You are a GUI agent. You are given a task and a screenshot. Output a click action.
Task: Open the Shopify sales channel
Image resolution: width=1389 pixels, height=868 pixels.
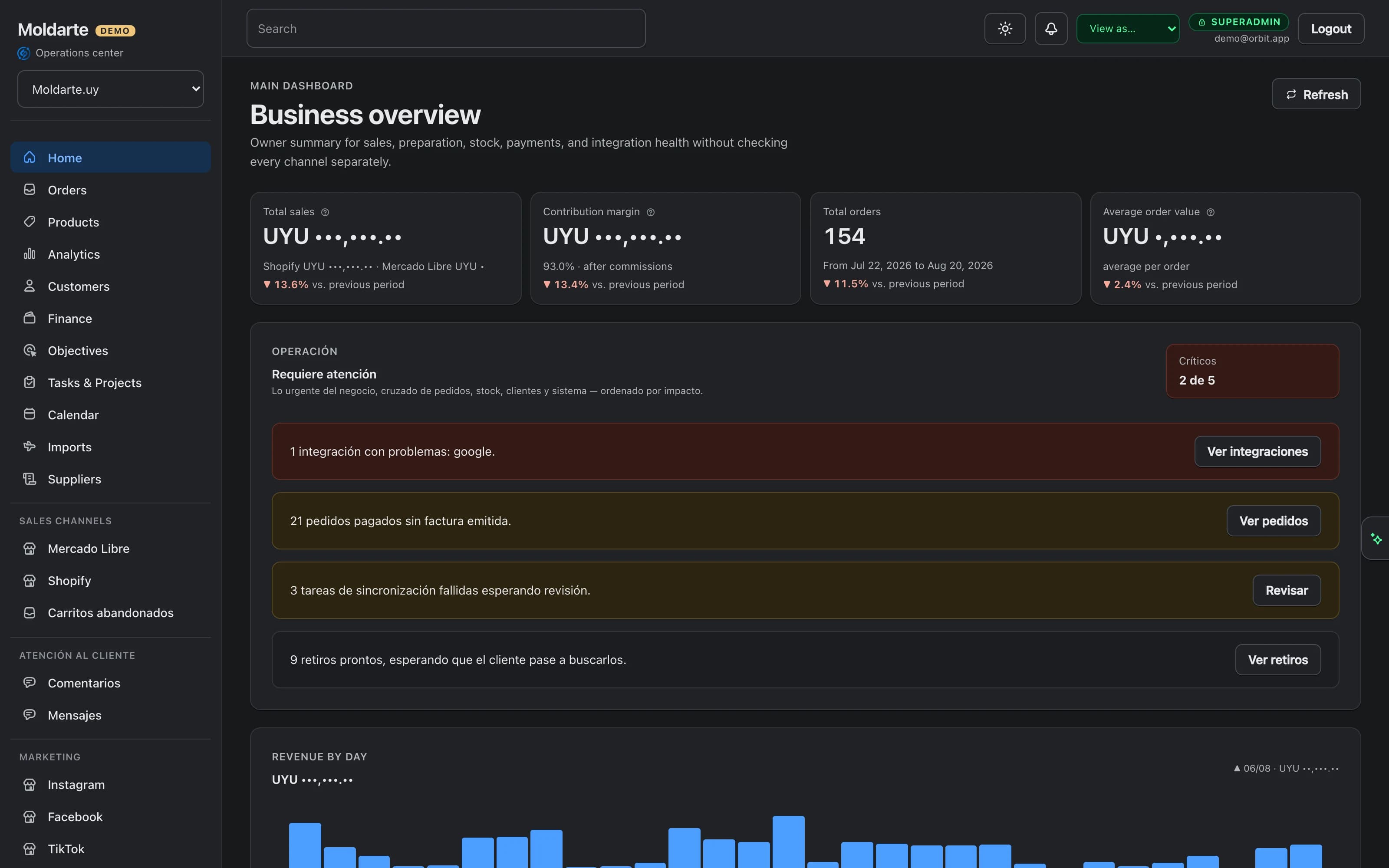(111, 580)
